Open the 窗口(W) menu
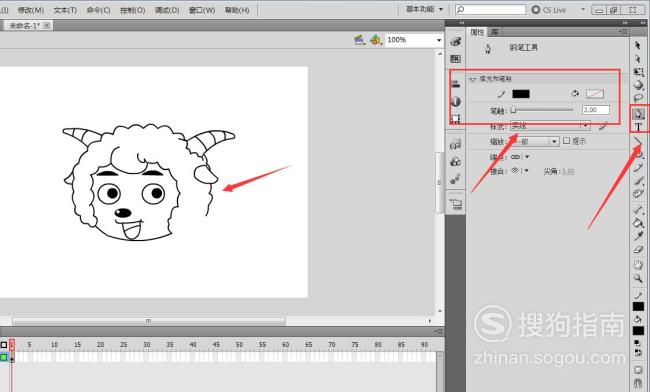This screenshot has width=650, height=392. pyautogui.click(x=202, y=10)
